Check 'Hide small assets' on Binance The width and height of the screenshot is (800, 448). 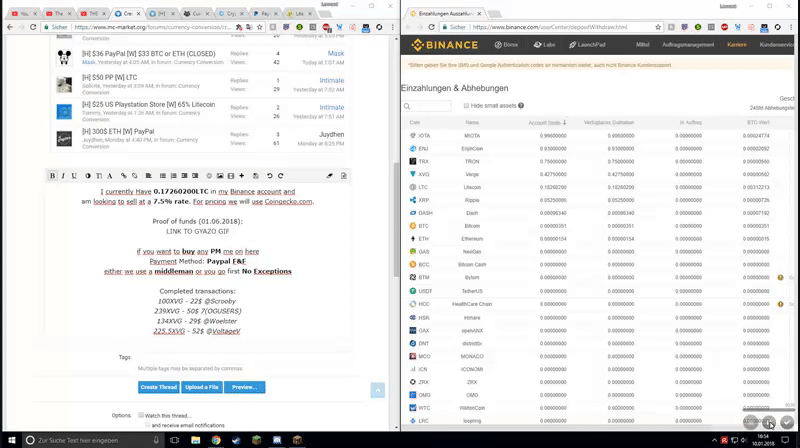(x=466, y=106)
